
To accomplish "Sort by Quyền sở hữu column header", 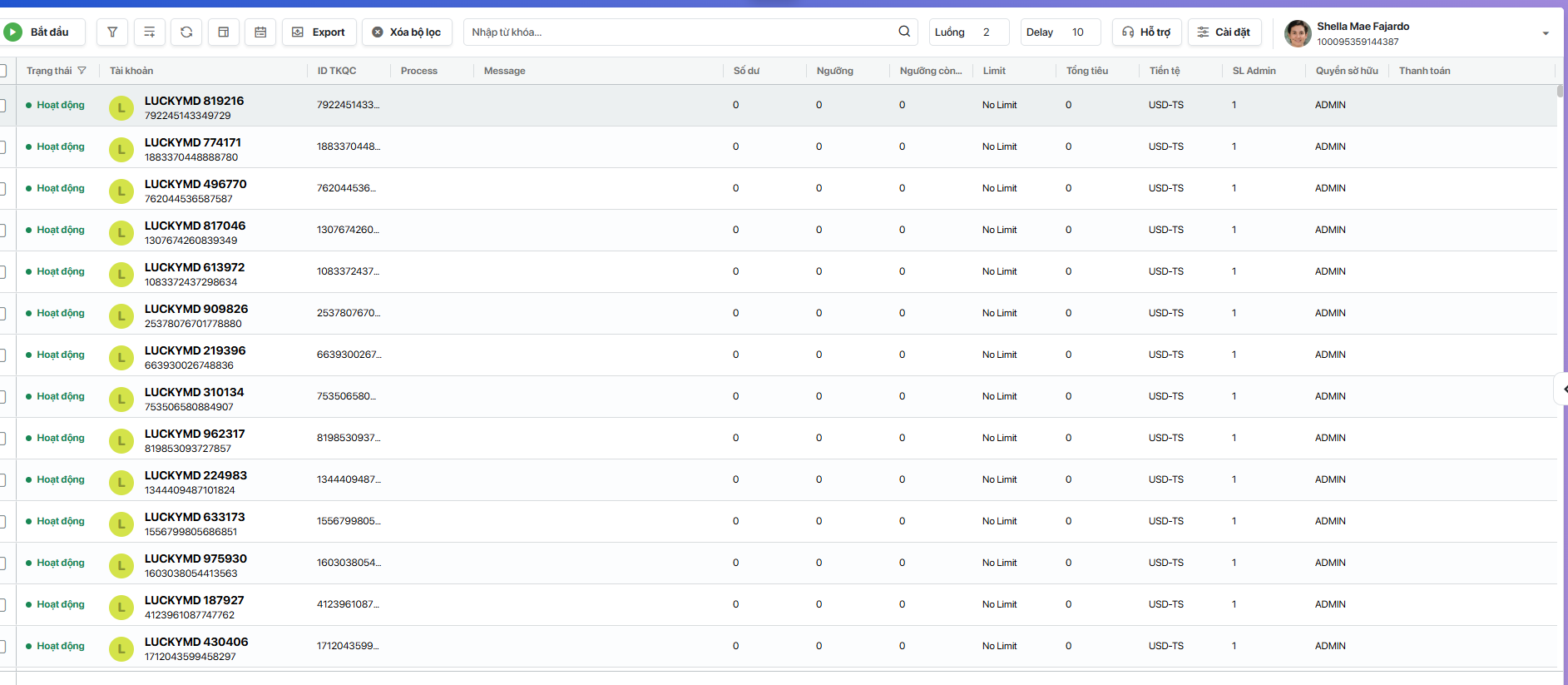I will pyautogui.click(x=1347, y=71).
